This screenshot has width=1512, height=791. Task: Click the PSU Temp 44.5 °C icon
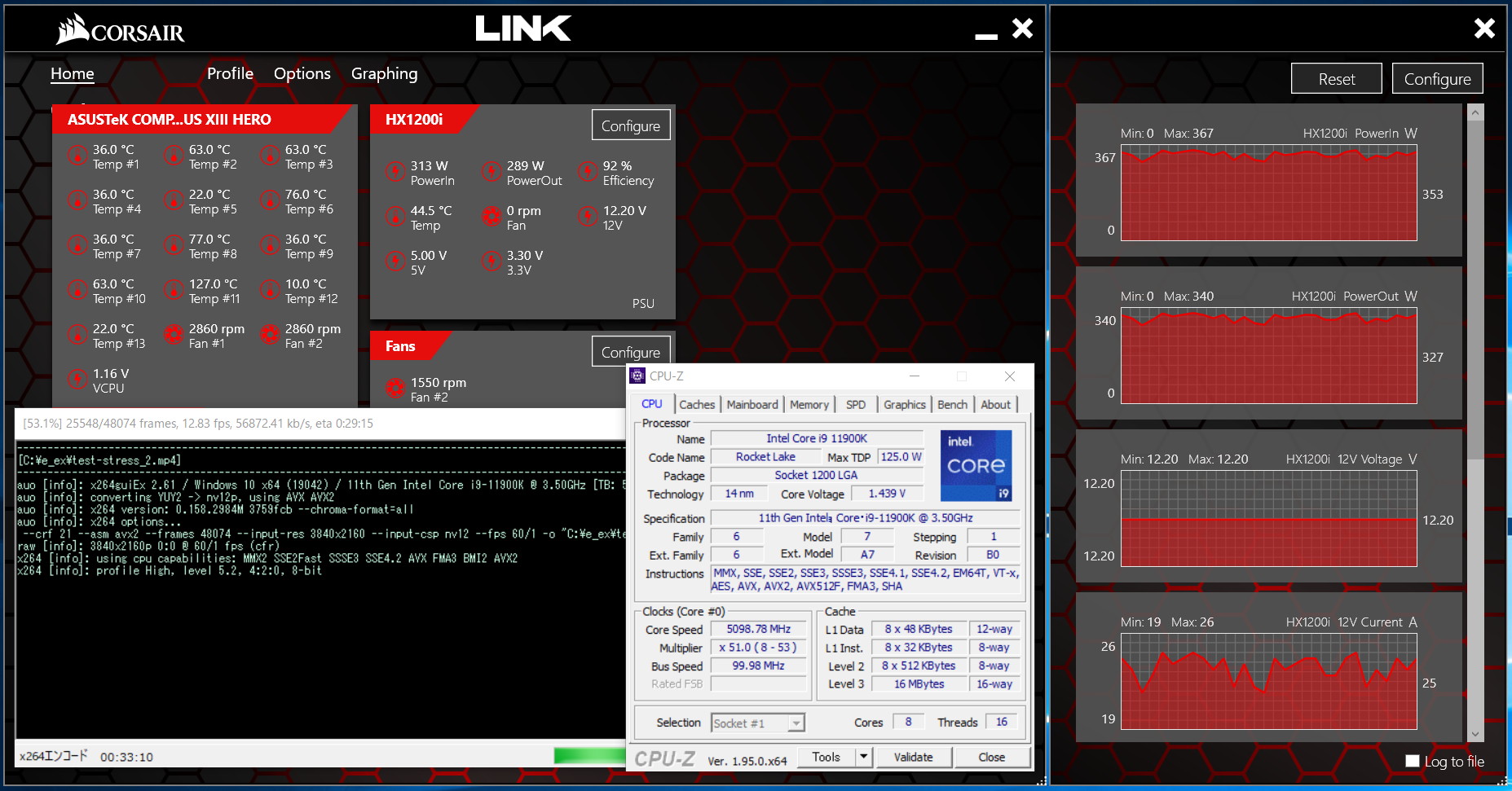pos(395,216)
